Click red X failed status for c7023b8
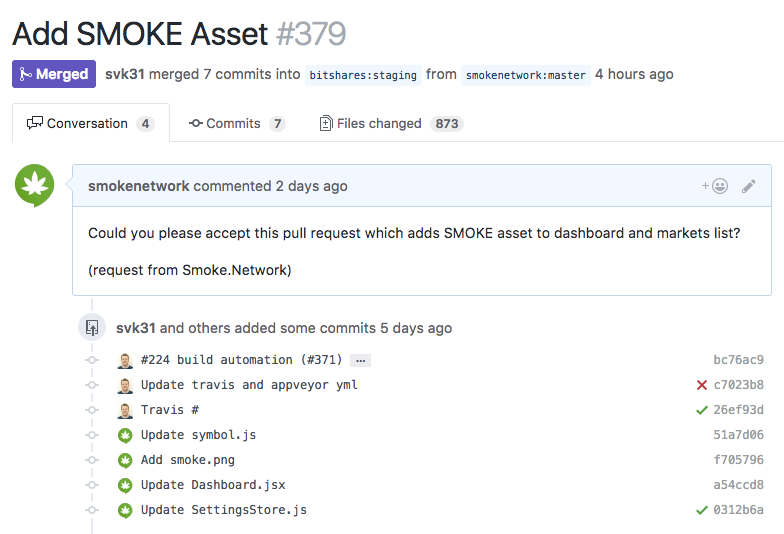Image resolution: width=784 pixels, height=534 pixels. click(702, 385)
